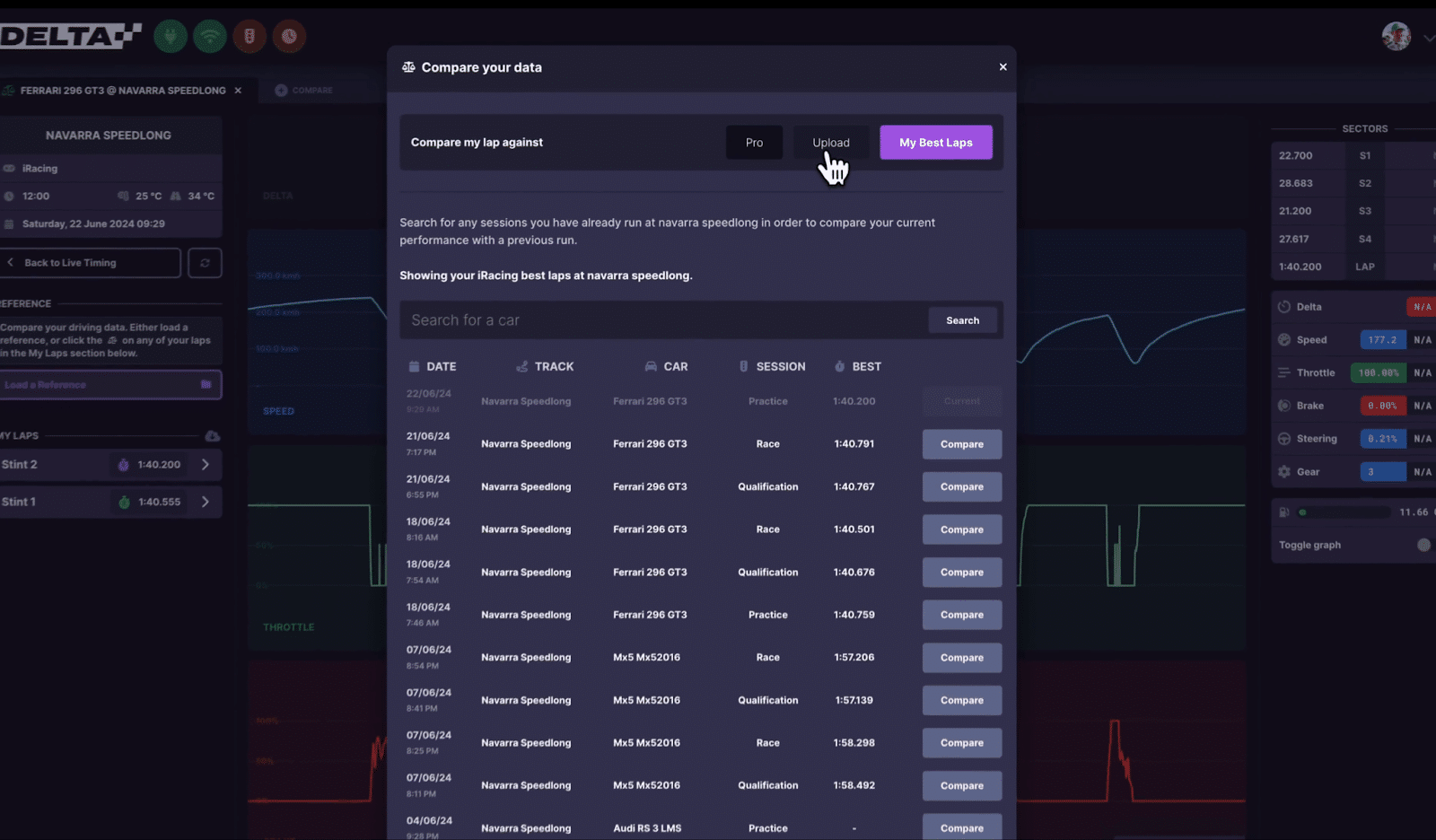Open the user profile avatar
This screenshot has width=1436, height=840.
[1397, 36]
